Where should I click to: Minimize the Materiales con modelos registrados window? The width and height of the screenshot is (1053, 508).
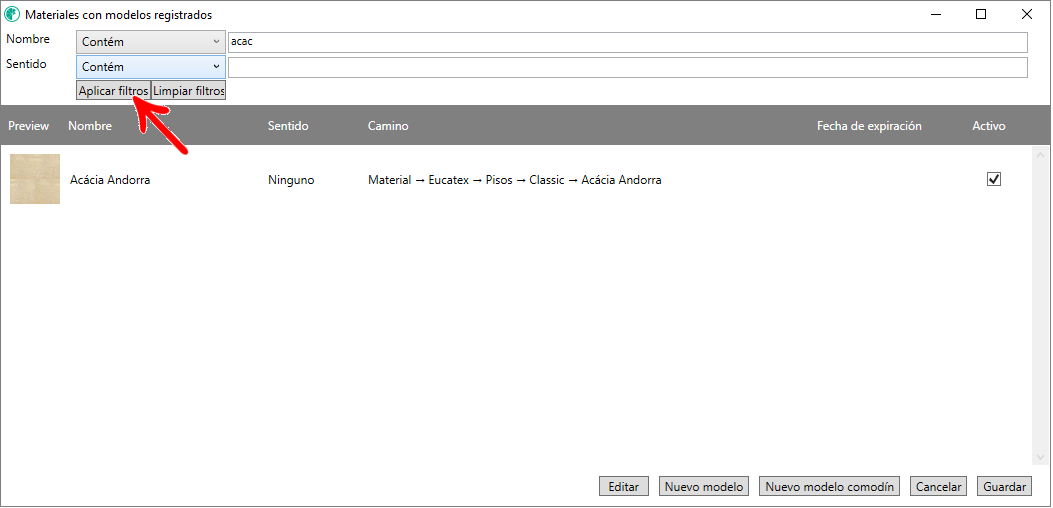click(935, 14)
